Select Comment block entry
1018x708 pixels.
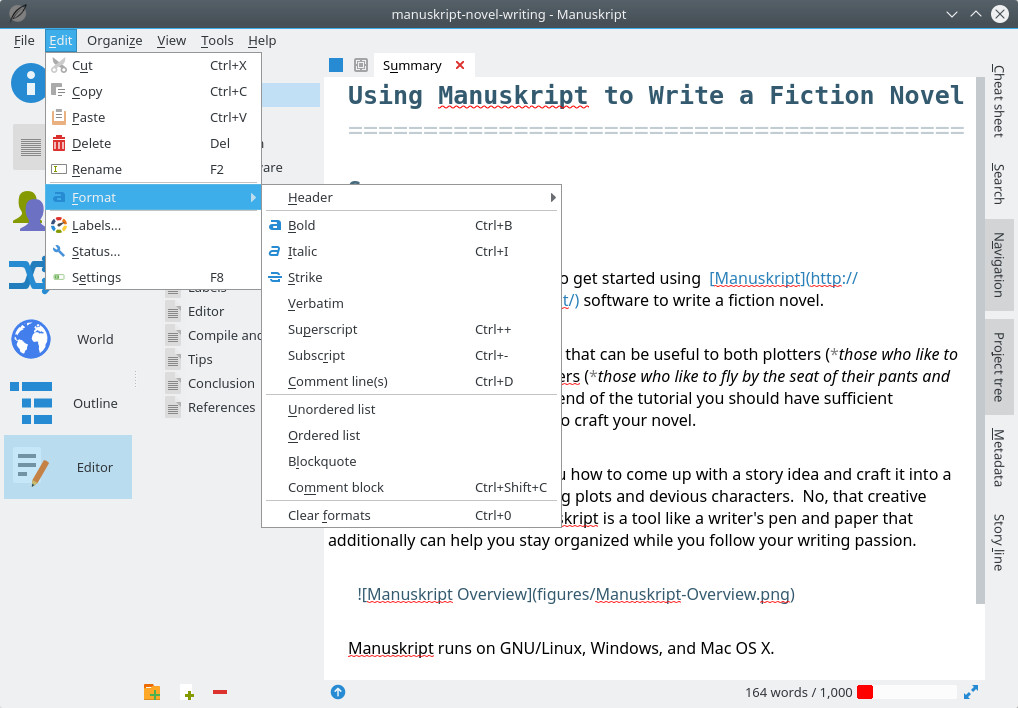[x=412, y=487]
